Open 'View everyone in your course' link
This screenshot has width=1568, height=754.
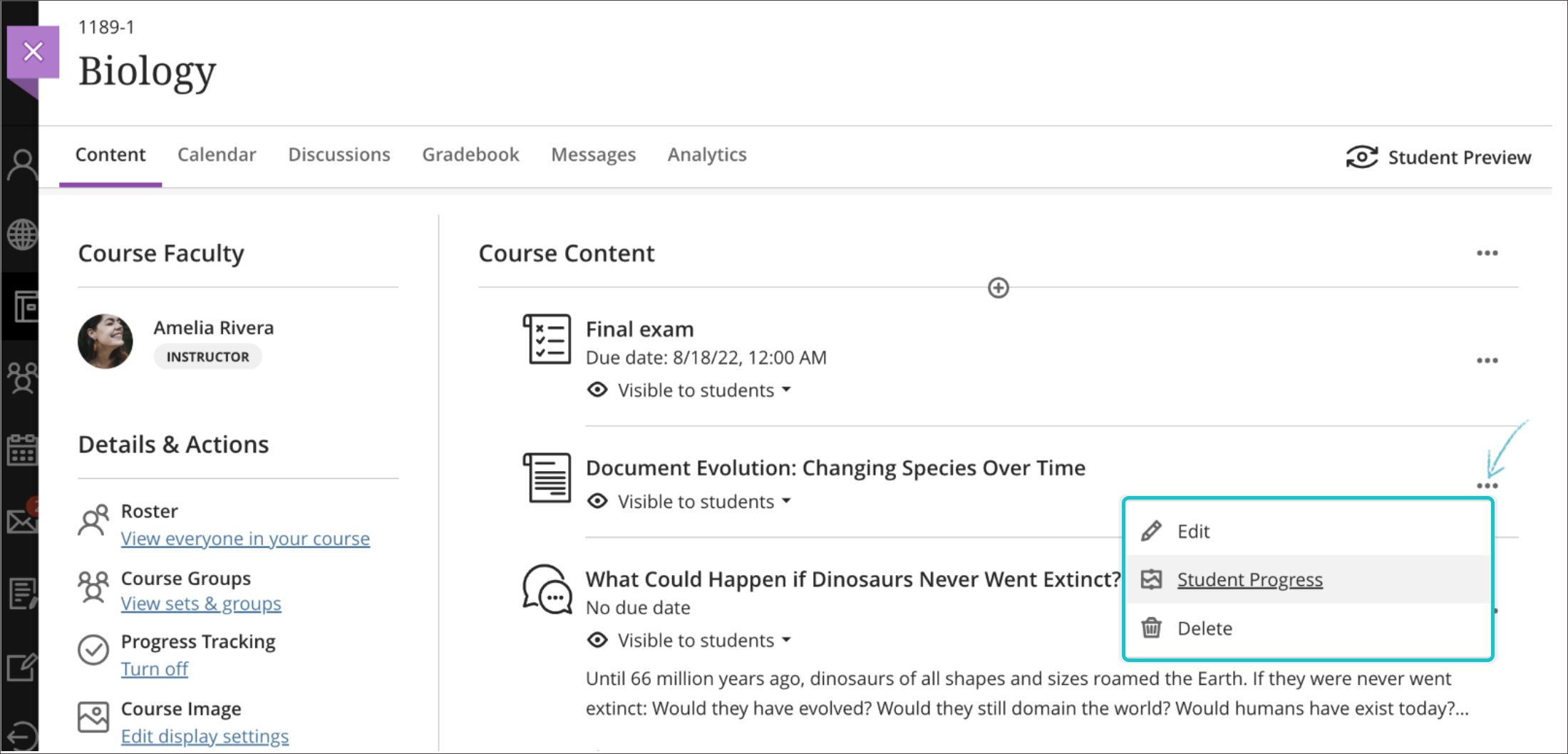tap(245, 539)
